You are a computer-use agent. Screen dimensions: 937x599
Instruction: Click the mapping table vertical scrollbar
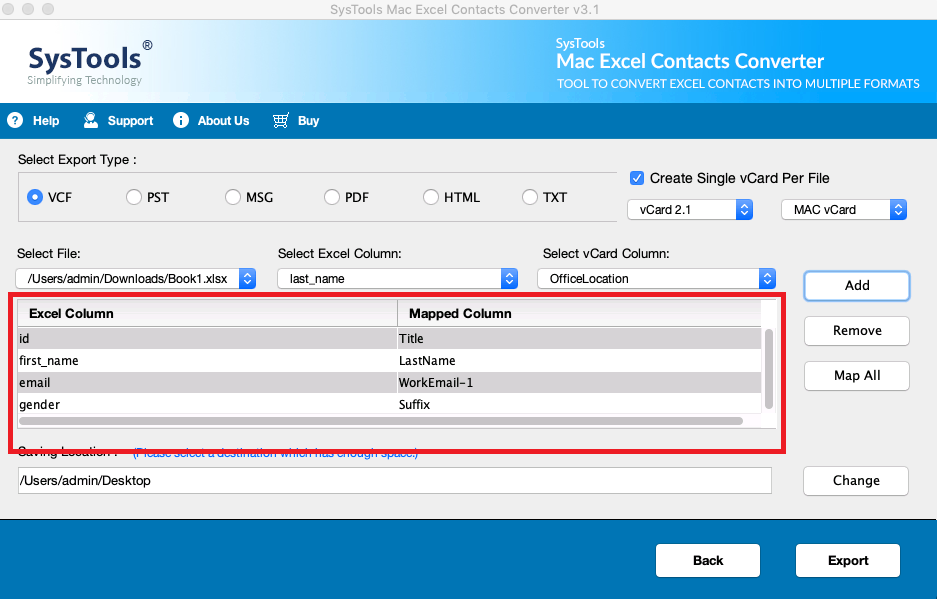point(768,369)
